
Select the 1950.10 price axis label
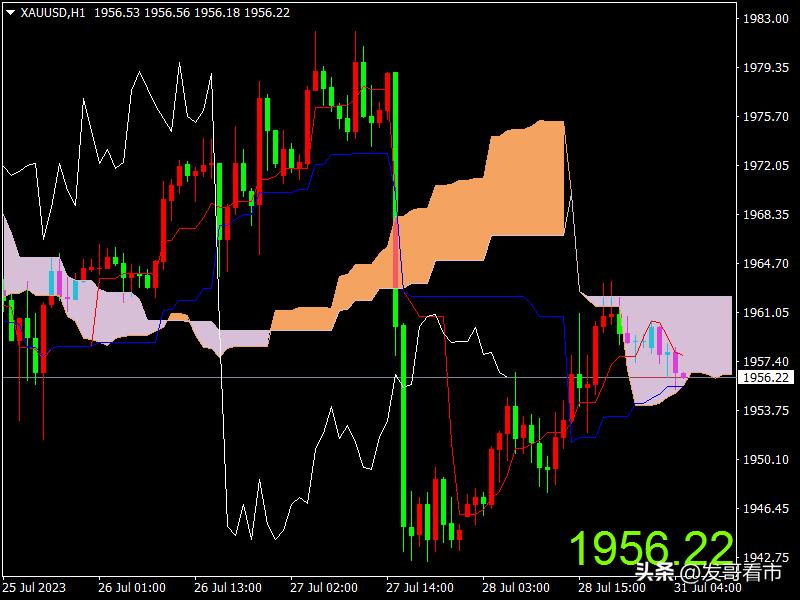(765, 460)
